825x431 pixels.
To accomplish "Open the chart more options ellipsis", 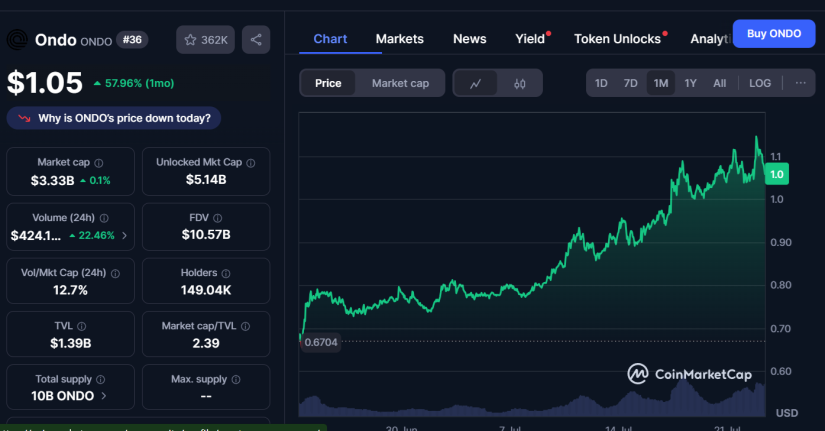I will [x=800, y=83].
